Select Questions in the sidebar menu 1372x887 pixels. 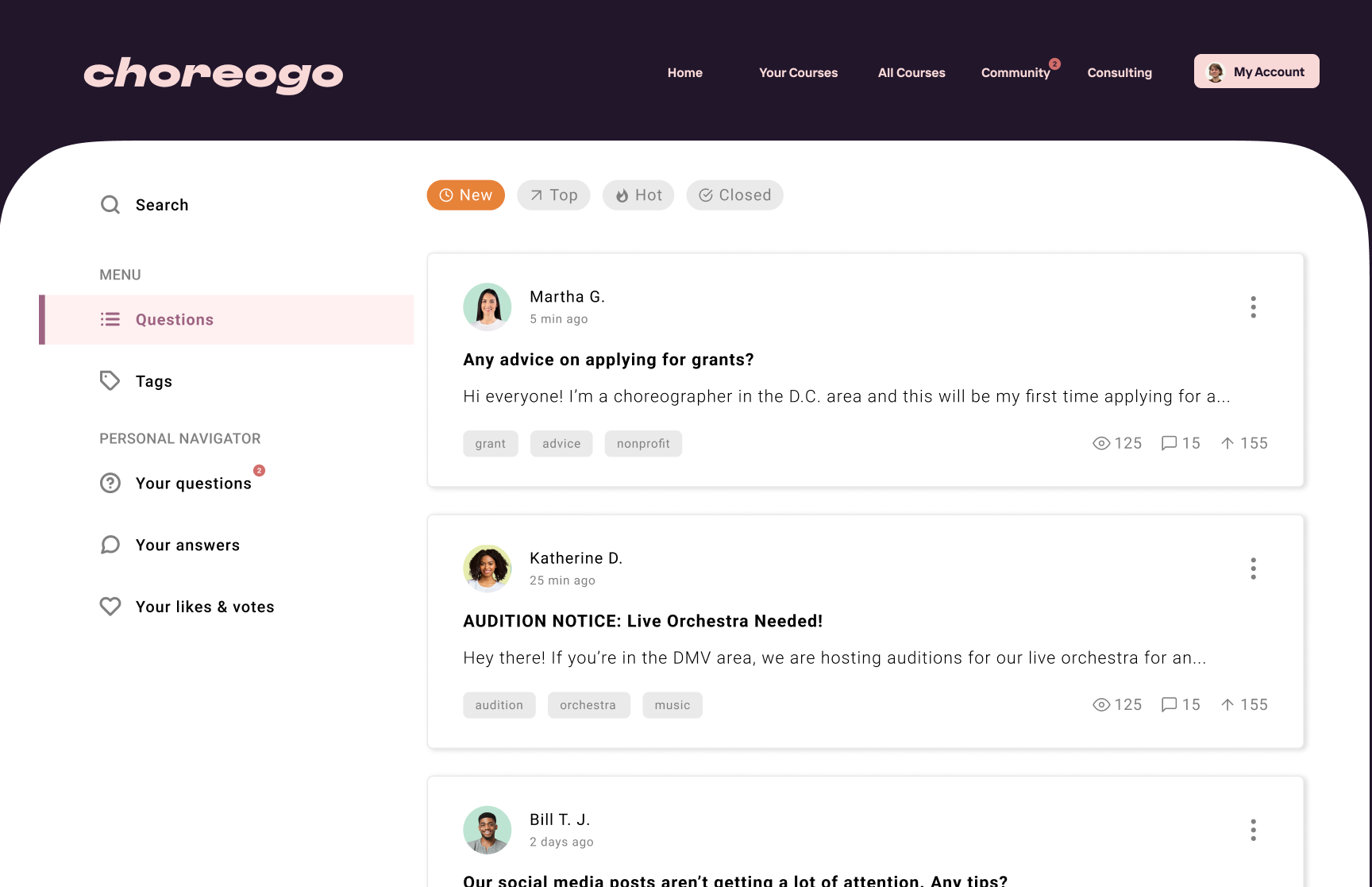point(227,319)
